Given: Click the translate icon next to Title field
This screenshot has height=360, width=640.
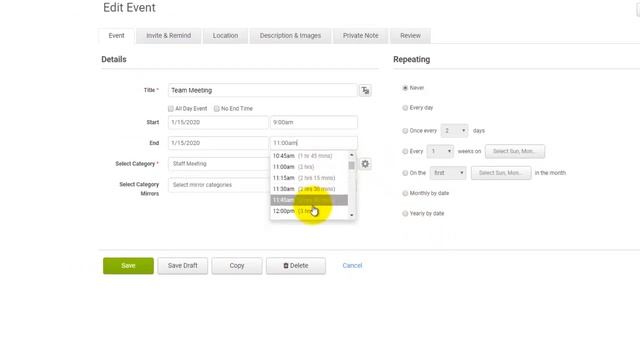Looking at the screenshot, I should click(x=365, y=91).
